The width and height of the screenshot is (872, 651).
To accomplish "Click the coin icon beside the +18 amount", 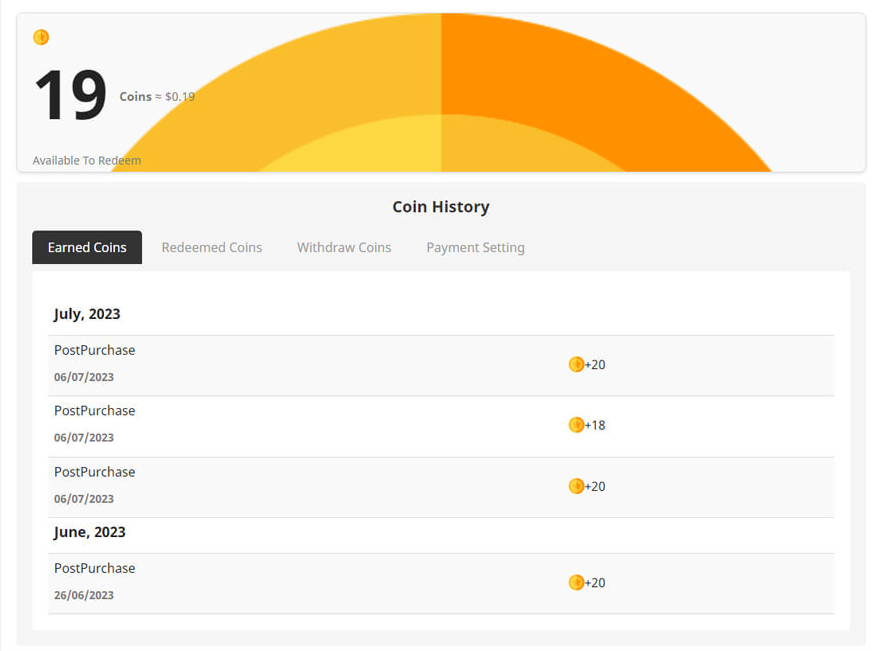I will pyautogui.click(x=576, y=425).
